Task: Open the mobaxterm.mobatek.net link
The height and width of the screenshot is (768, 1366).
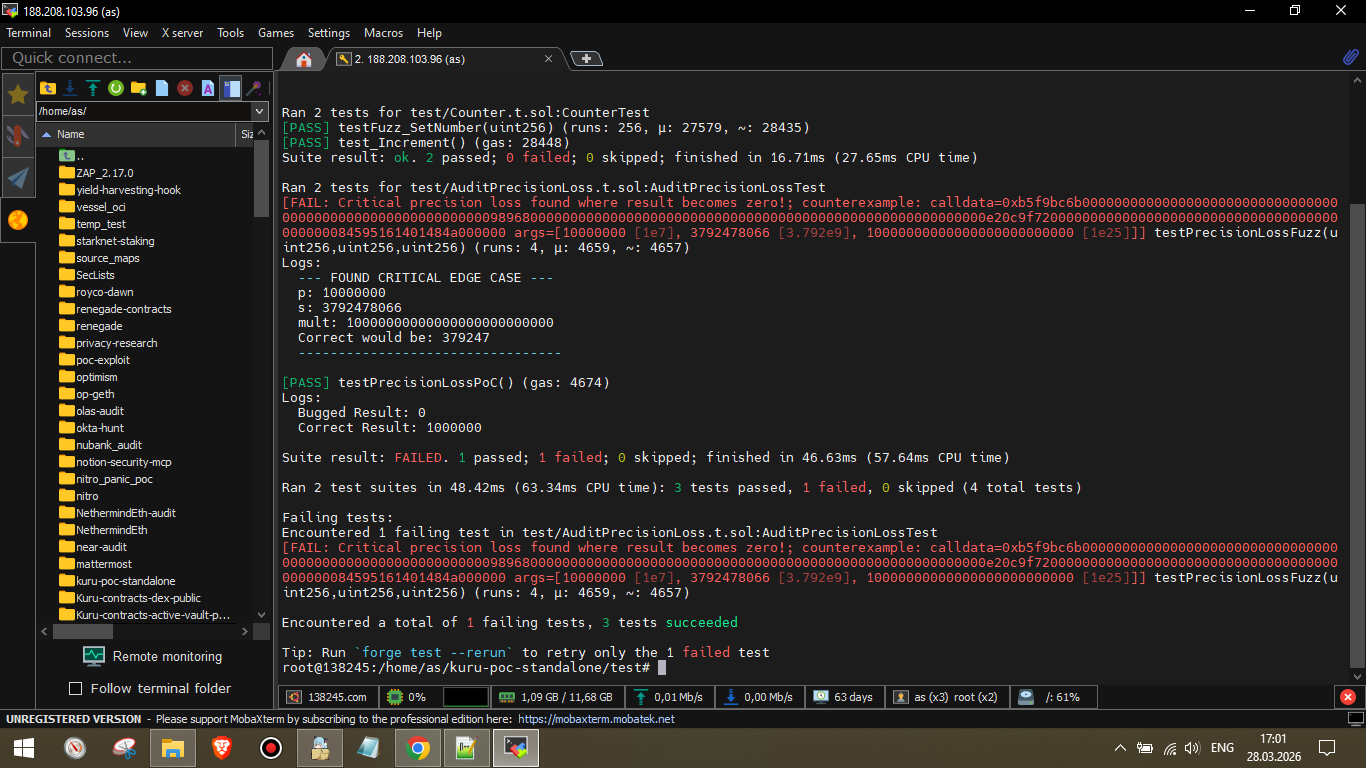Action: pyautogui.click(x=597, y=719)
